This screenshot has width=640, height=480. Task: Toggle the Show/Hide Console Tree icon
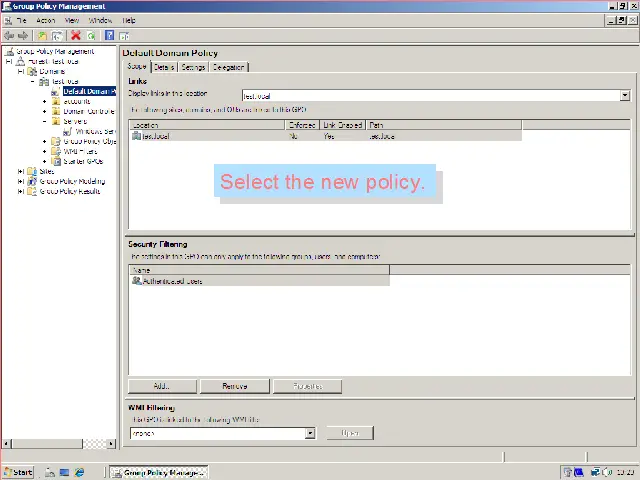tap(58, 36)
